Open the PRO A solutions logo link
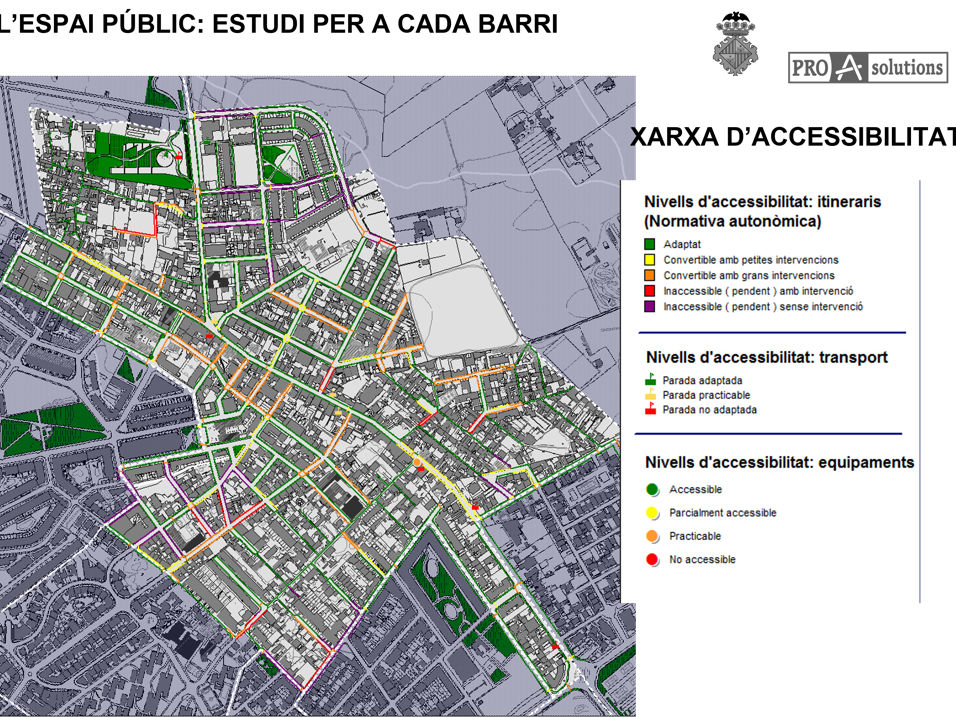Image resolution: width=956 pixels, height=717 pixels. [868, 68]
